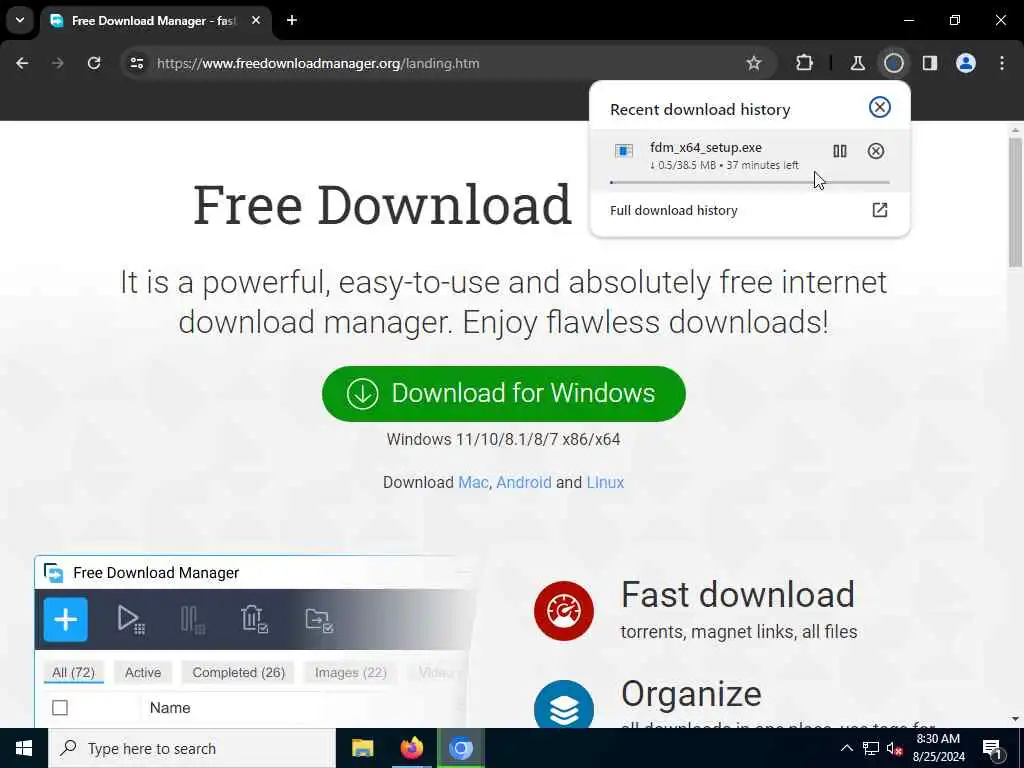The image size is (1024, 768).
Task: Click fdm_x64_setup.exe file icon
Action: click(624, 152)
